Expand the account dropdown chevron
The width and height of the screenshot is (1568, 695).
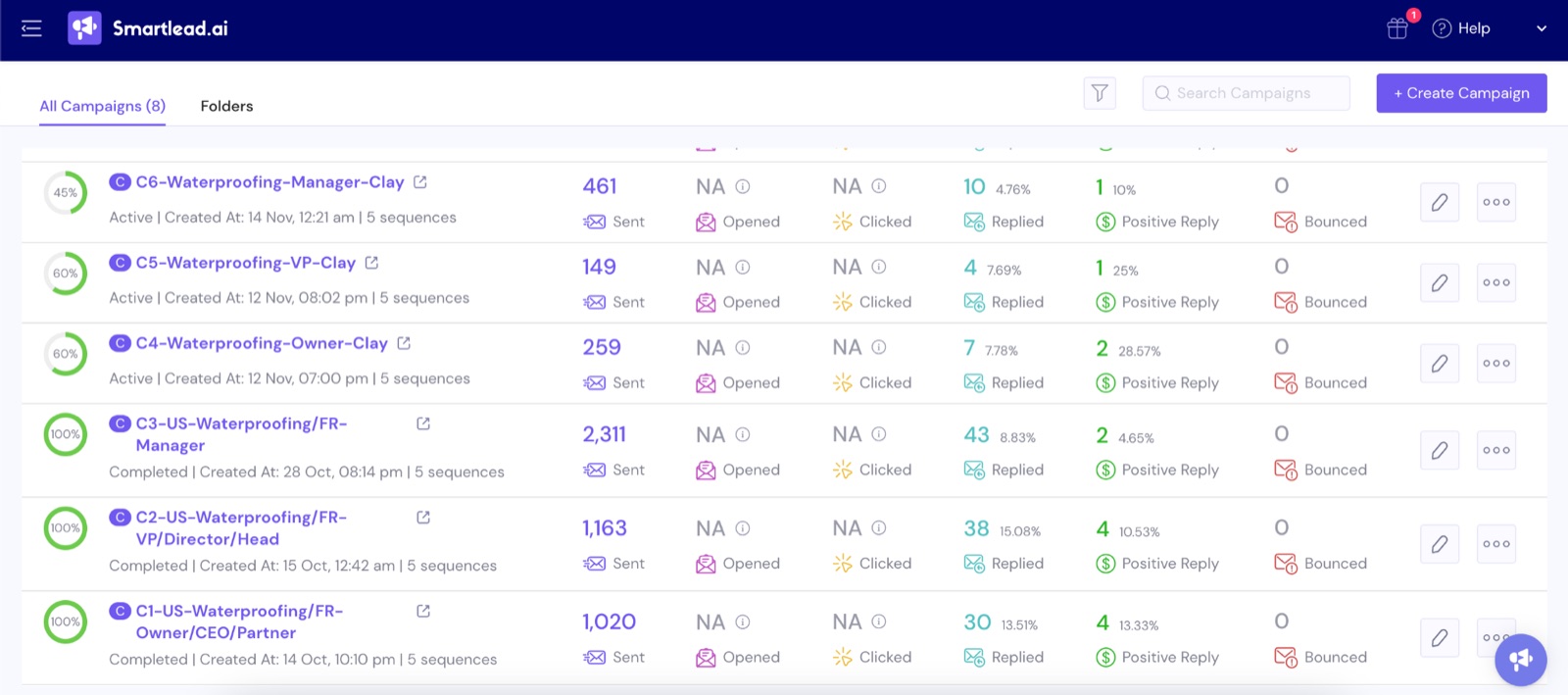coord(1542,28)
